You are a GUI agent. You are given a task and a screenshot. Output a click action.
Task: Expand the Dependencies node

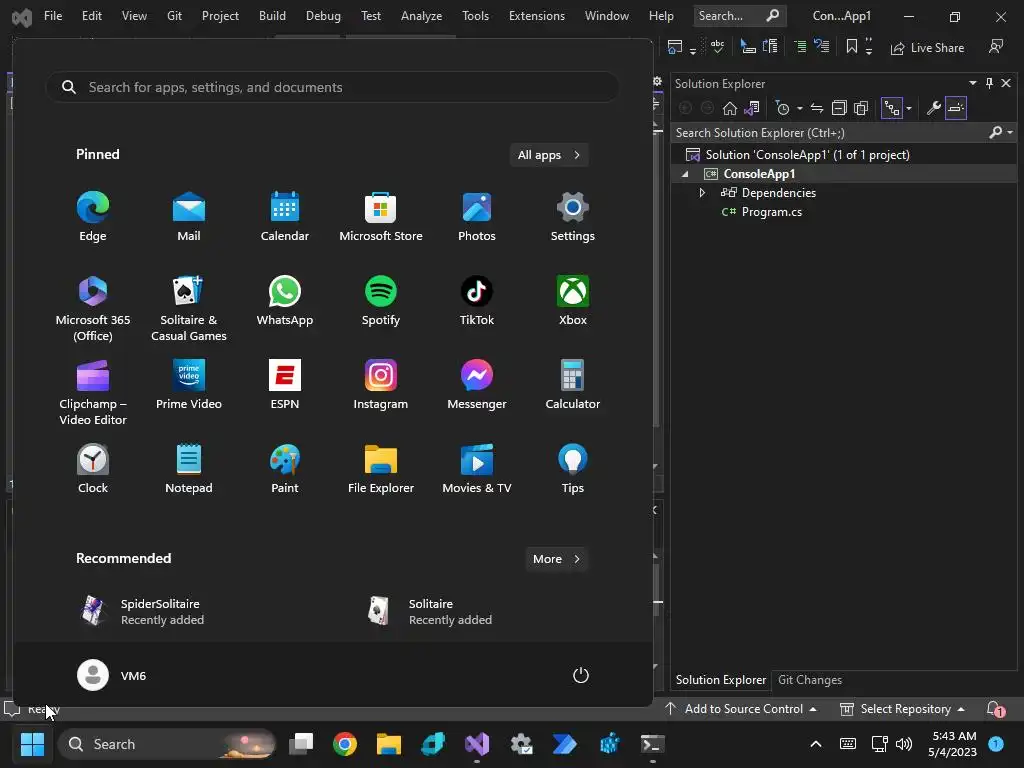702,193
